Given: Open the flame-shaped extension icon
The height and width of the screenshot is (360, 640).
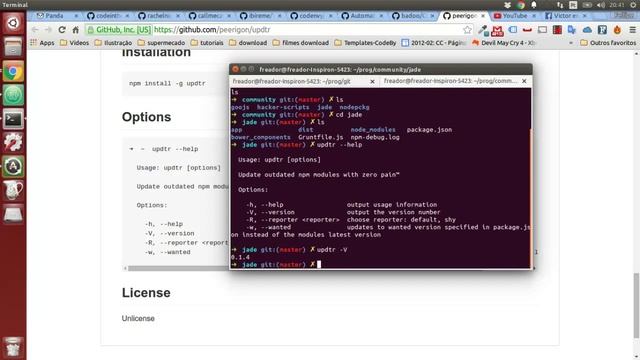Looking at the screenshot, I should pyautogui.click(x=617, y=30).
